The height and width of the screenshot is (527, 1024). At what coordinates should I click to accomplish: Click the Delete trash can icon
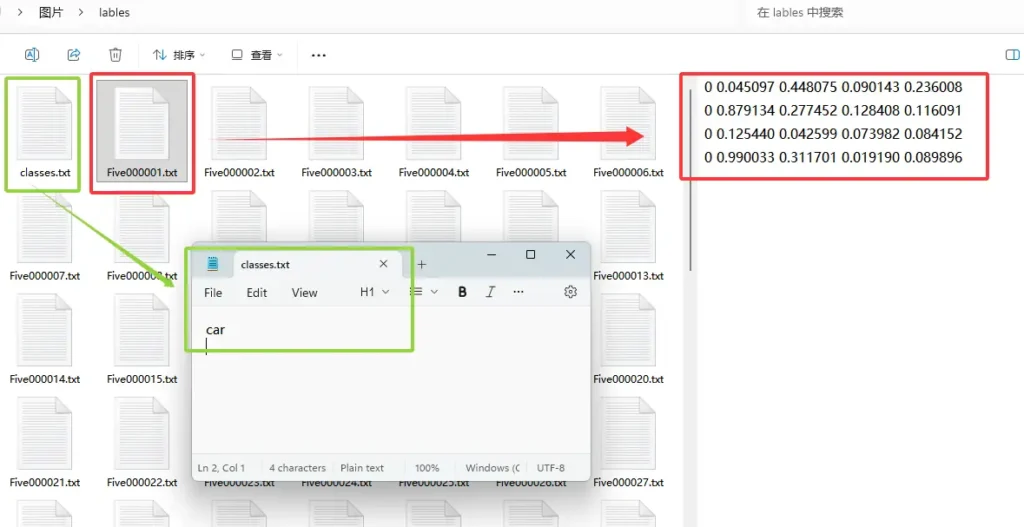115,55
